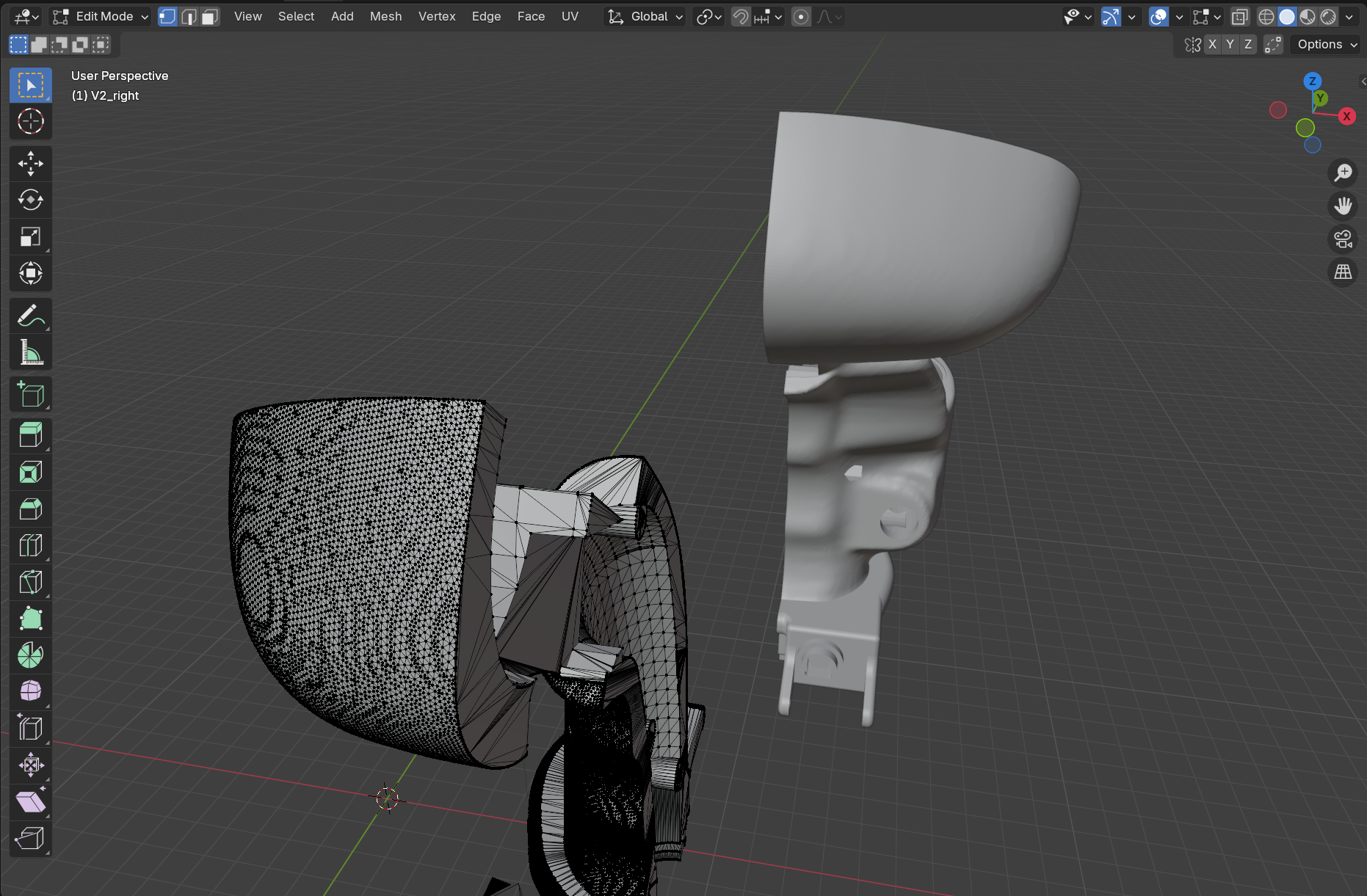Select the Loop Cut tool
The height and width of the screenshot is (896, 1367).
[x=30, y=545]
